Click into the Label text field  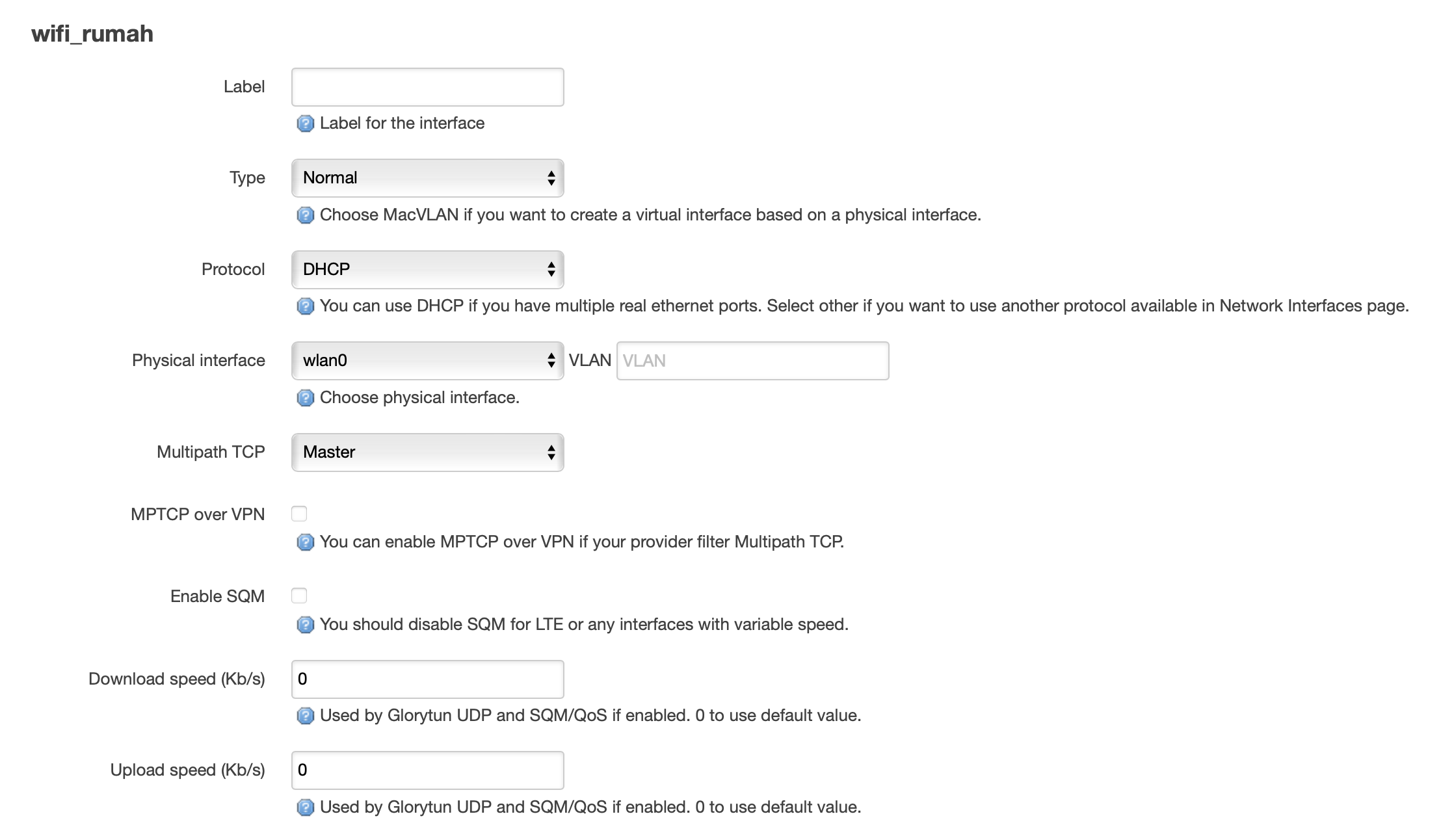427,87
